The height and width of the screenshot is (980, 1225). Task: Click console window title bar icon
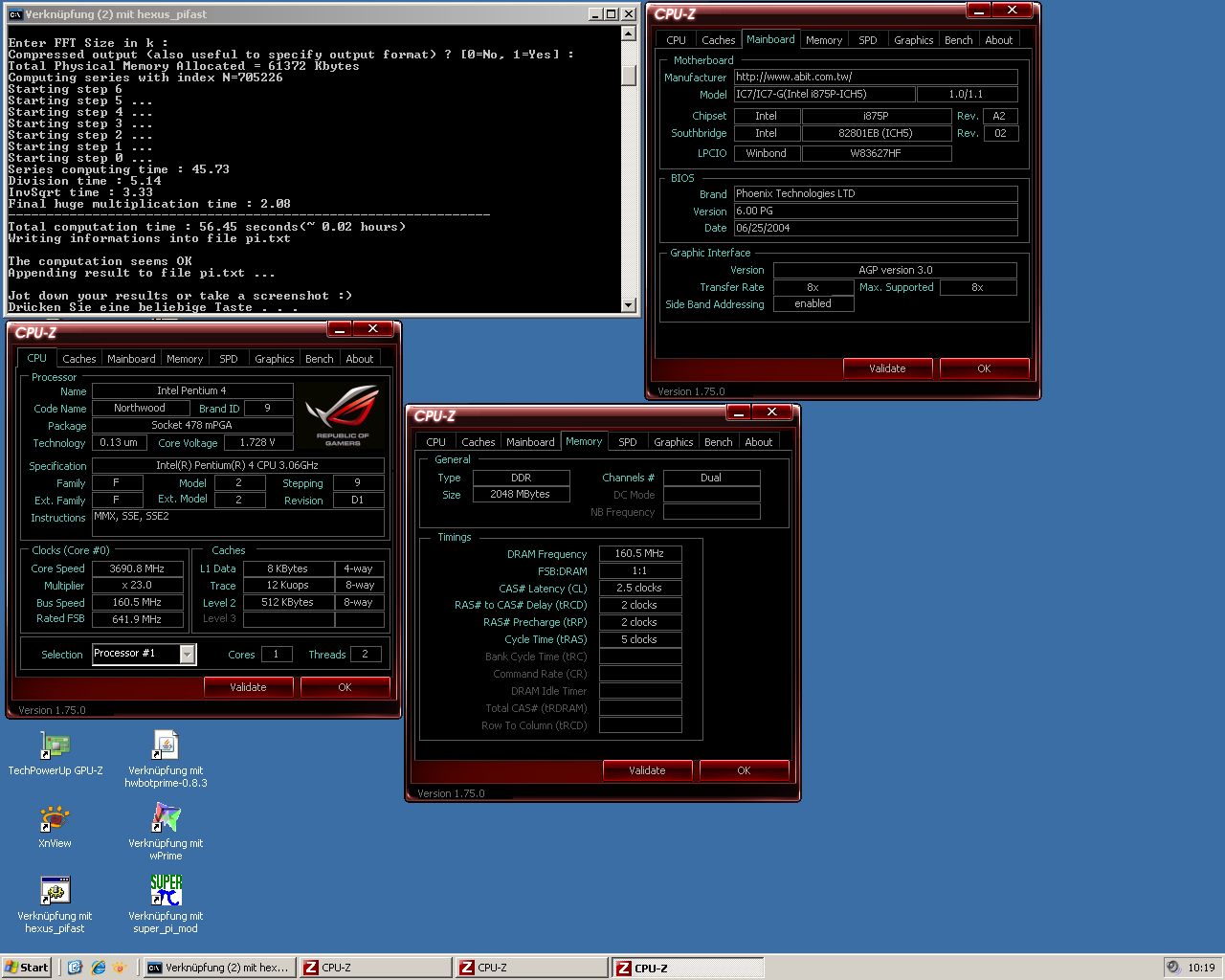click(15, 14)
